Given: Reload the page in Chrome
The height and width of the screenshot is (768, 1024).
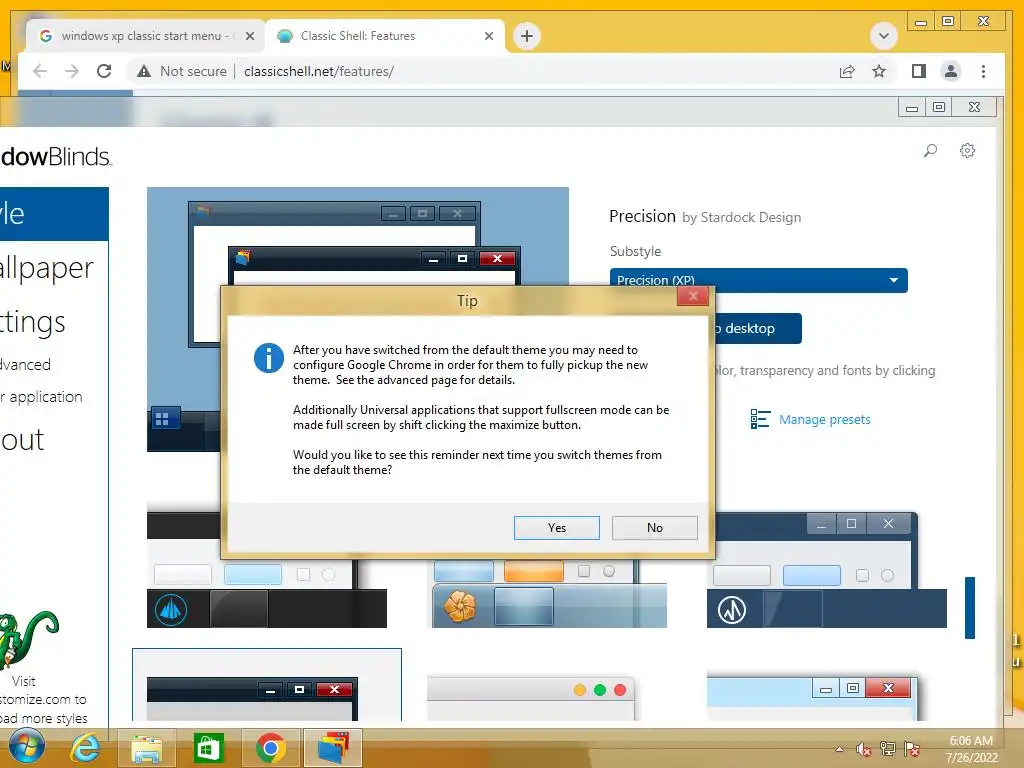Looking at the screenshot, I should pyautogui.click(x=104, y=71).
